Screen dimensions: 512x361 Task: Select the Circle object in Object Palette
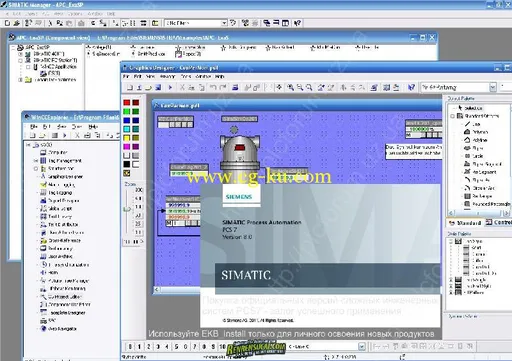[x=474, y=156]
